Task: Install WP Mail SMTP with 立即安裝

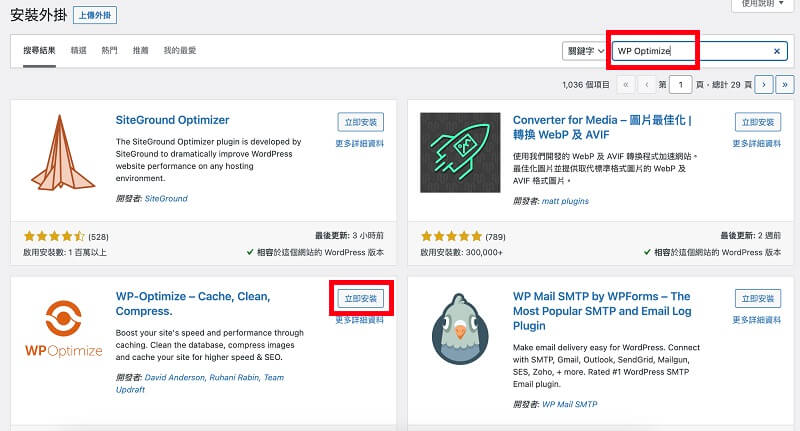Action: point(758,299)
